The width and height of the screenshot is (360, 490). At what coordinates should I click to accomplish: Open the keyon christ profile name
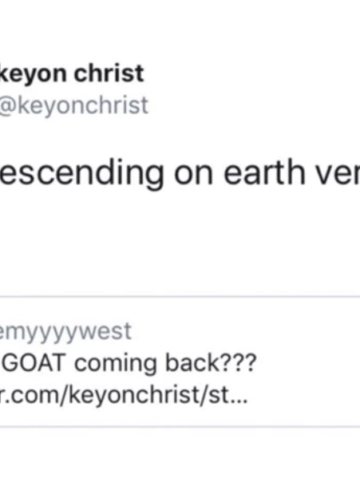click(72, 73)
